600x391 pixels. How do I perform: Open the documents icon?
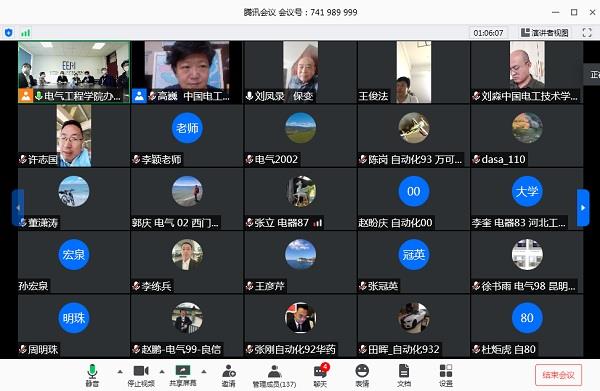404,375
